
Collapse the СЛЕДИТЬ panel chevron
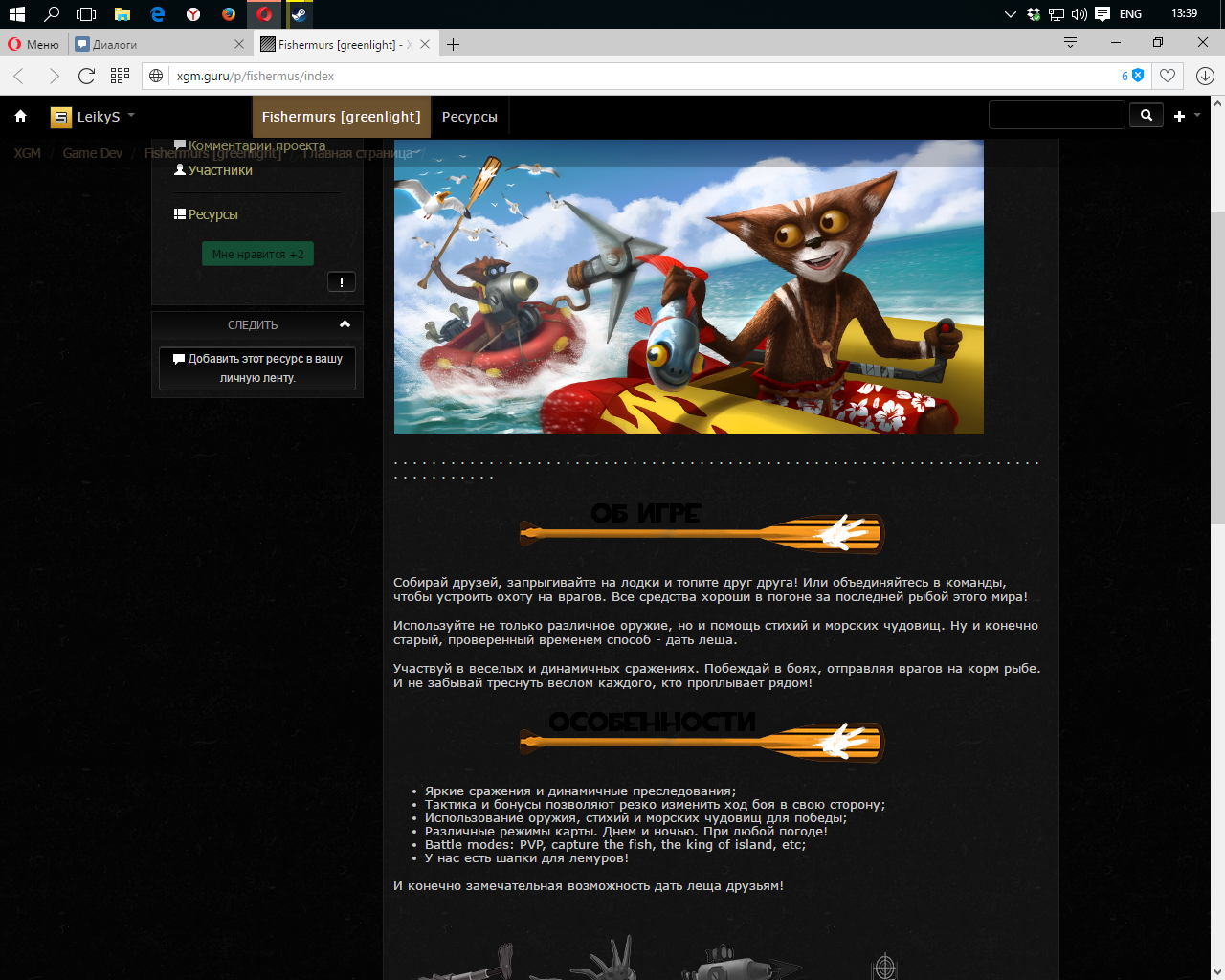pos(345,324)
